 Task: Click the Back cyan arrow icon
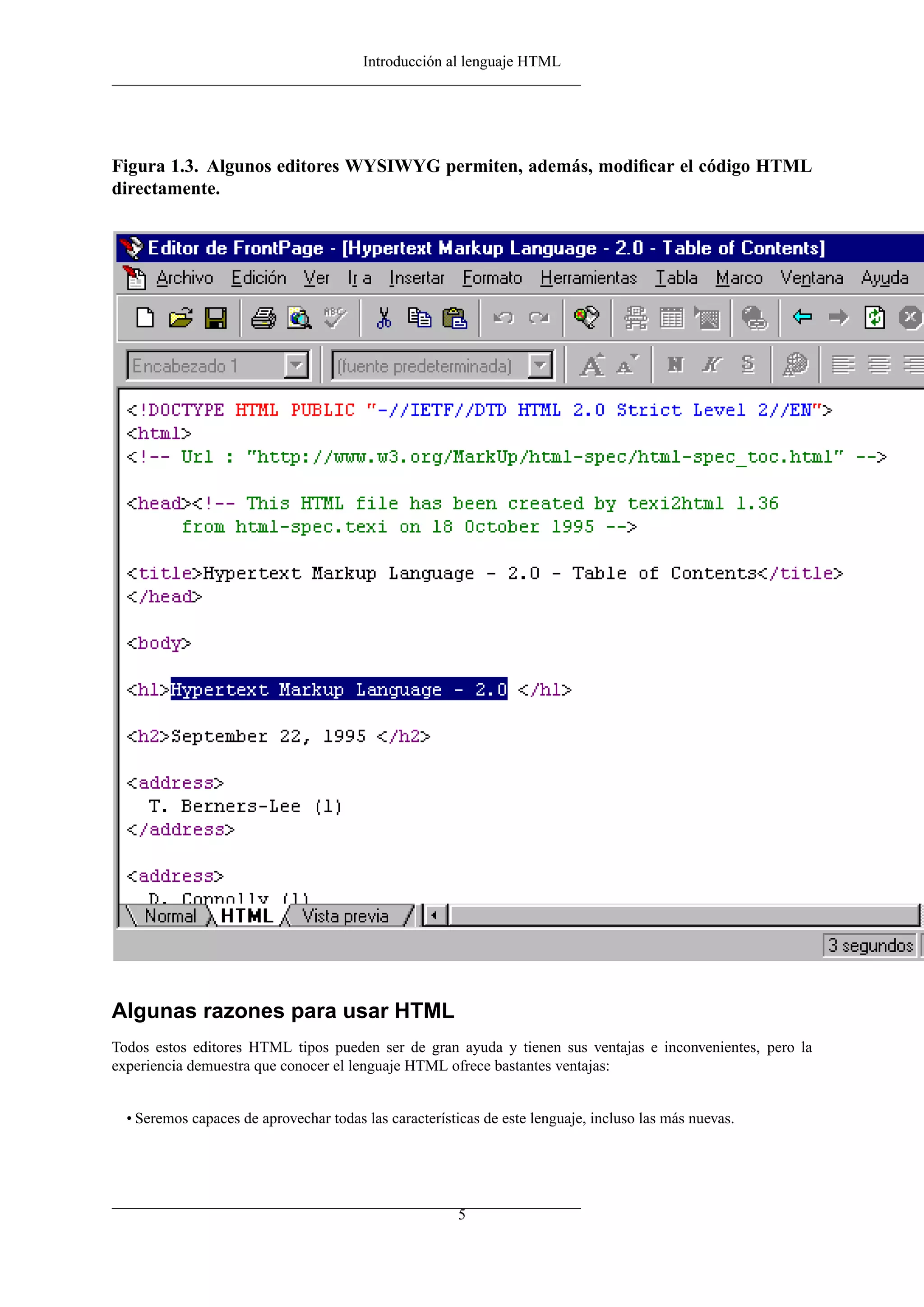802,316
